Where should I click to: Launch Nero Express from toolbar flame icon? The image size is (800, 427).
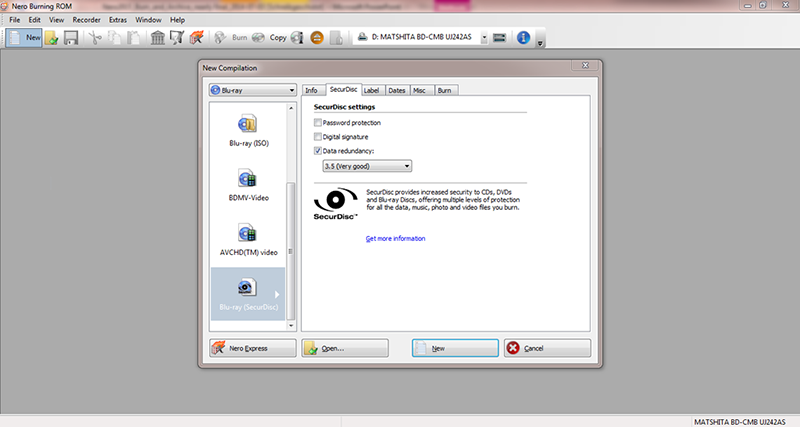[x=196, y=38]
